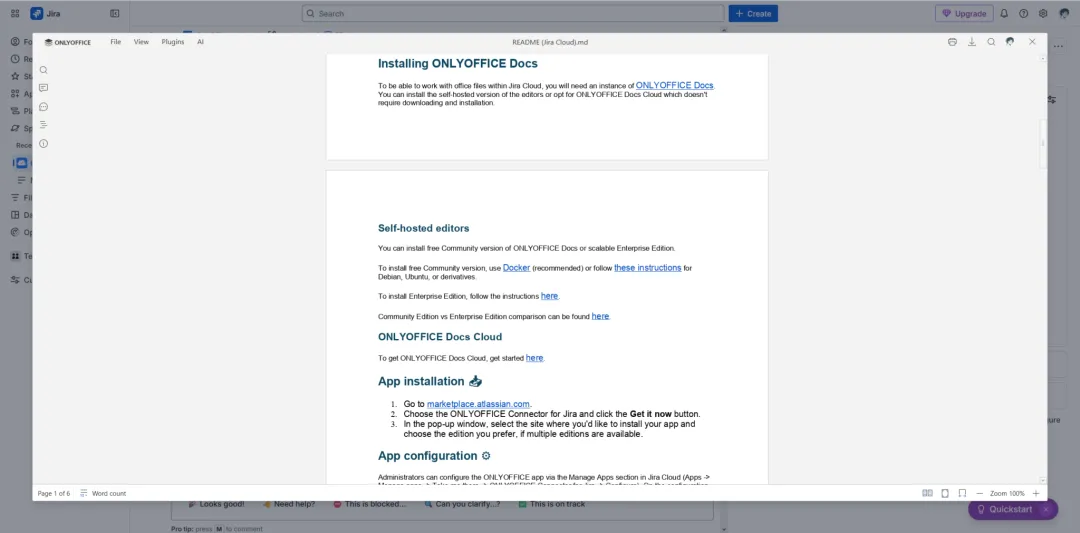
Task: Click the Zoom out minus button
Action: 979,493
